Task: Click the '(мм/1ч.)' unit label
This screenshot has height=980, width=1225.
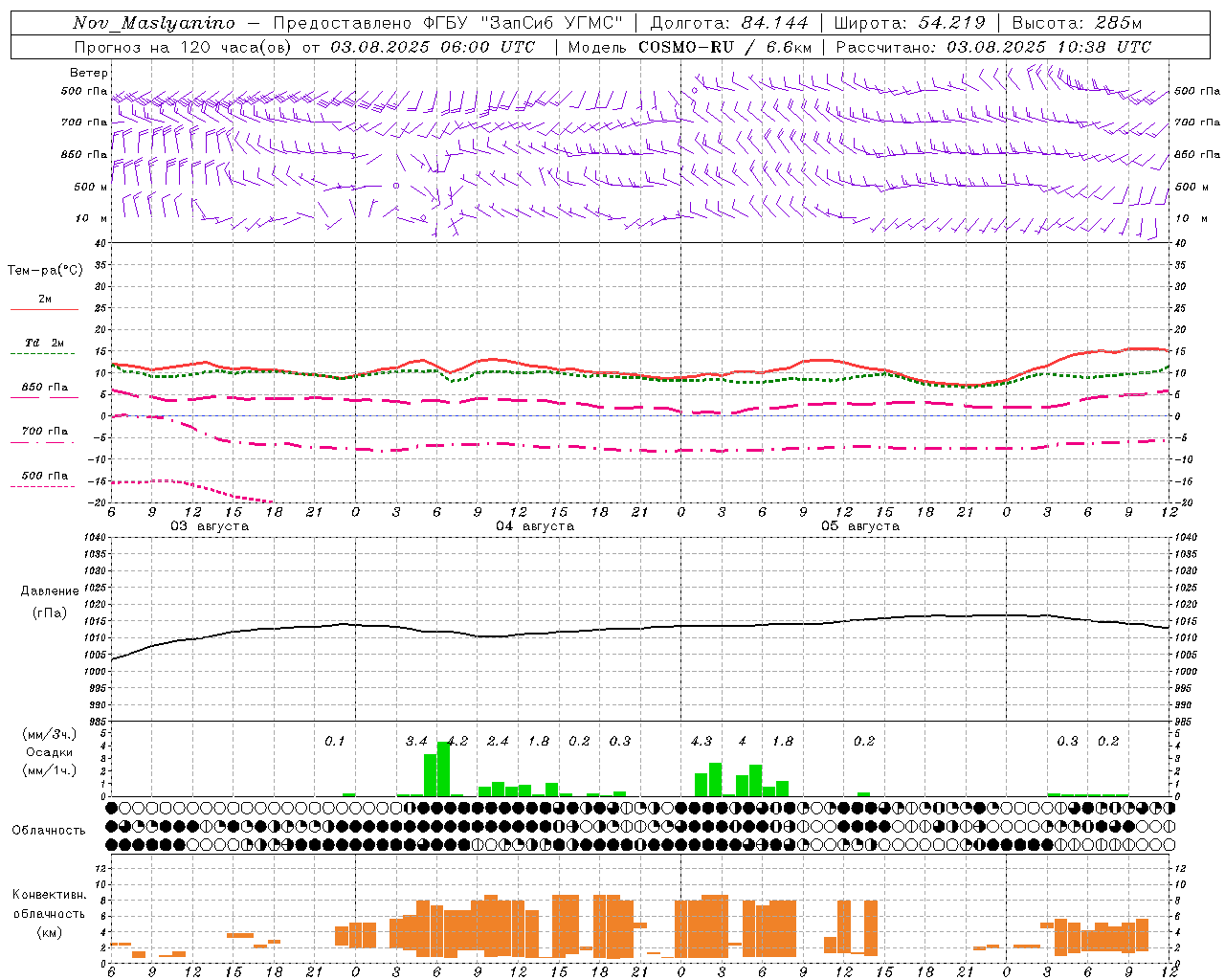Action: [x=50, y=770]
